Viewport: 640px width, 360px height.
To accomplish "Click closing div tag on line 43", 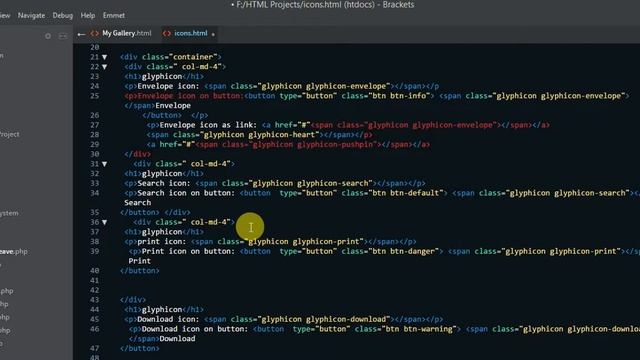I will pos(133,300).
